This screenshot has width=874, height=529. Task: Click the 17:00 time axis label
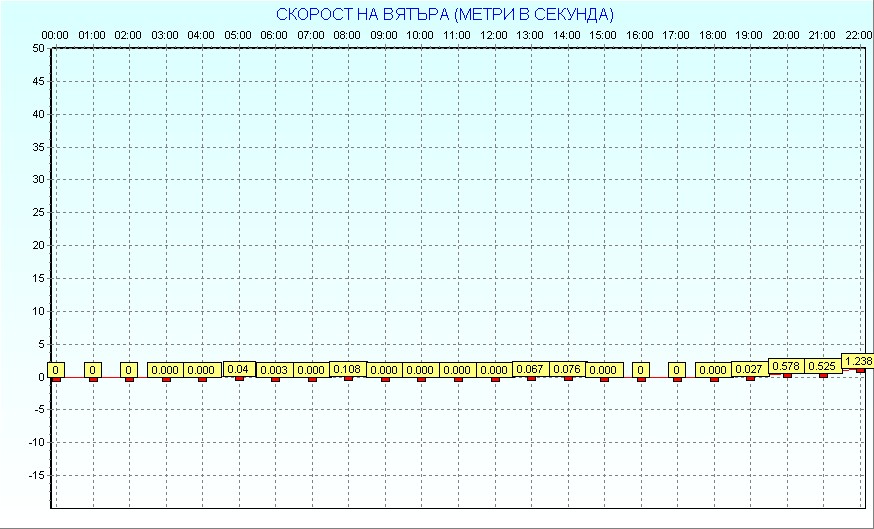click(676, 35)
